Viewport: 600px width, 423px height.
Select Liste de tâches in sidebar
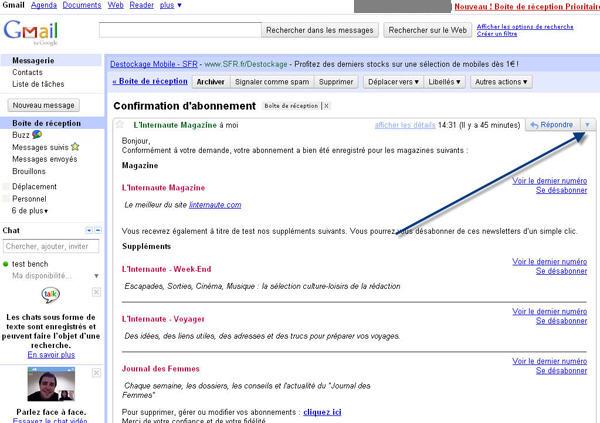point(38,84)
